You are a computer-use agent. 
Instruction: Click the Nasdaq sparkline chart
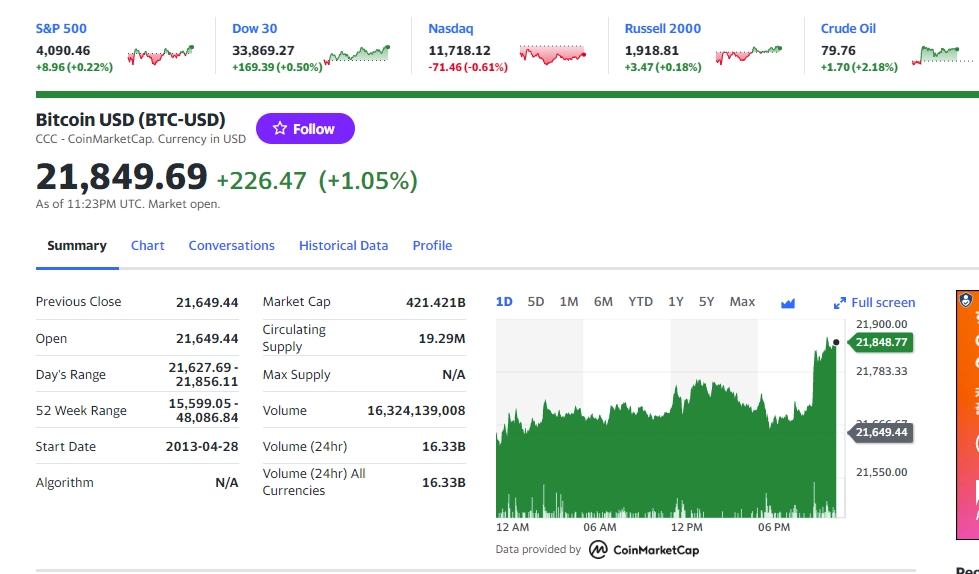(x=553, y=55)
